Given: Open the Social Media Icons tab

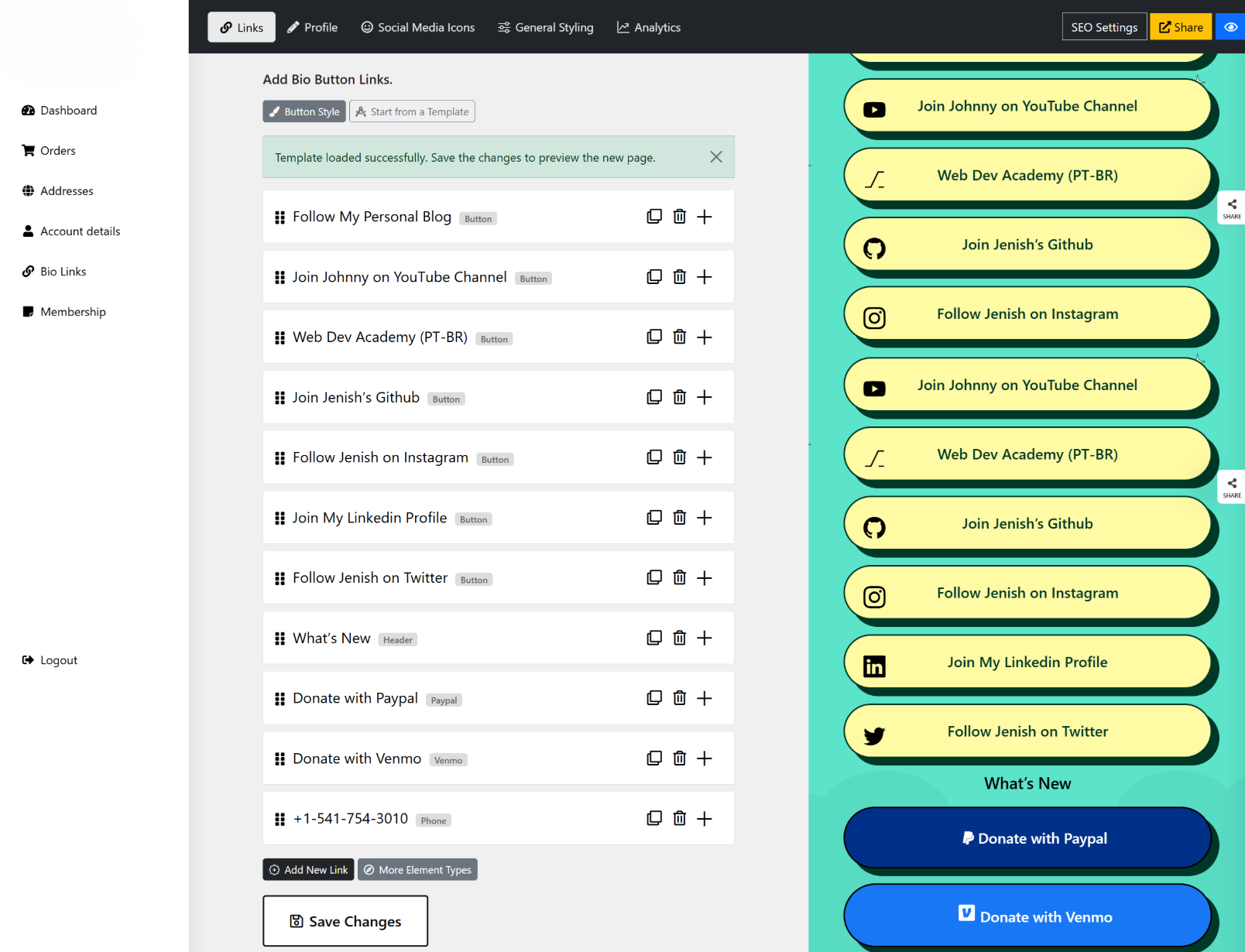Looking at the screenshot, I should [x=418, y=27].
